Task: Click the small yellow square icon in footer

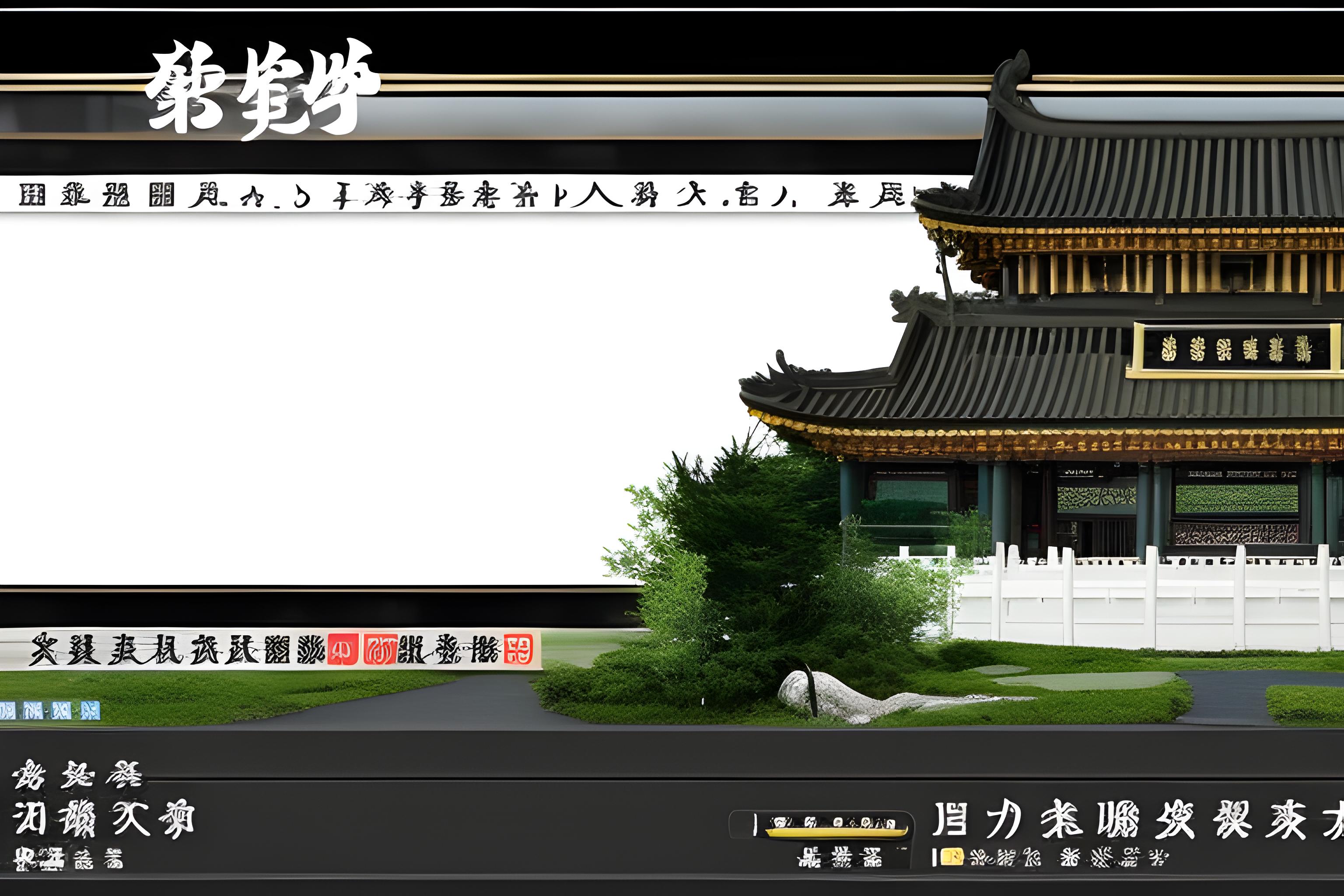Action: [x=952, y=857]
